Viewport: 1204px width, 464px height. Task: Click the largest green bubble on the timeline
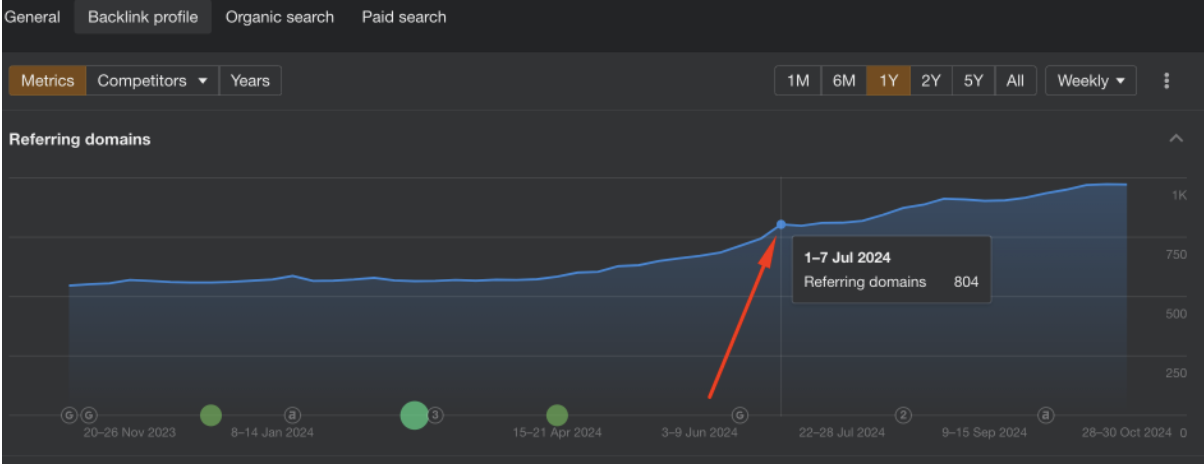[414, 414]
